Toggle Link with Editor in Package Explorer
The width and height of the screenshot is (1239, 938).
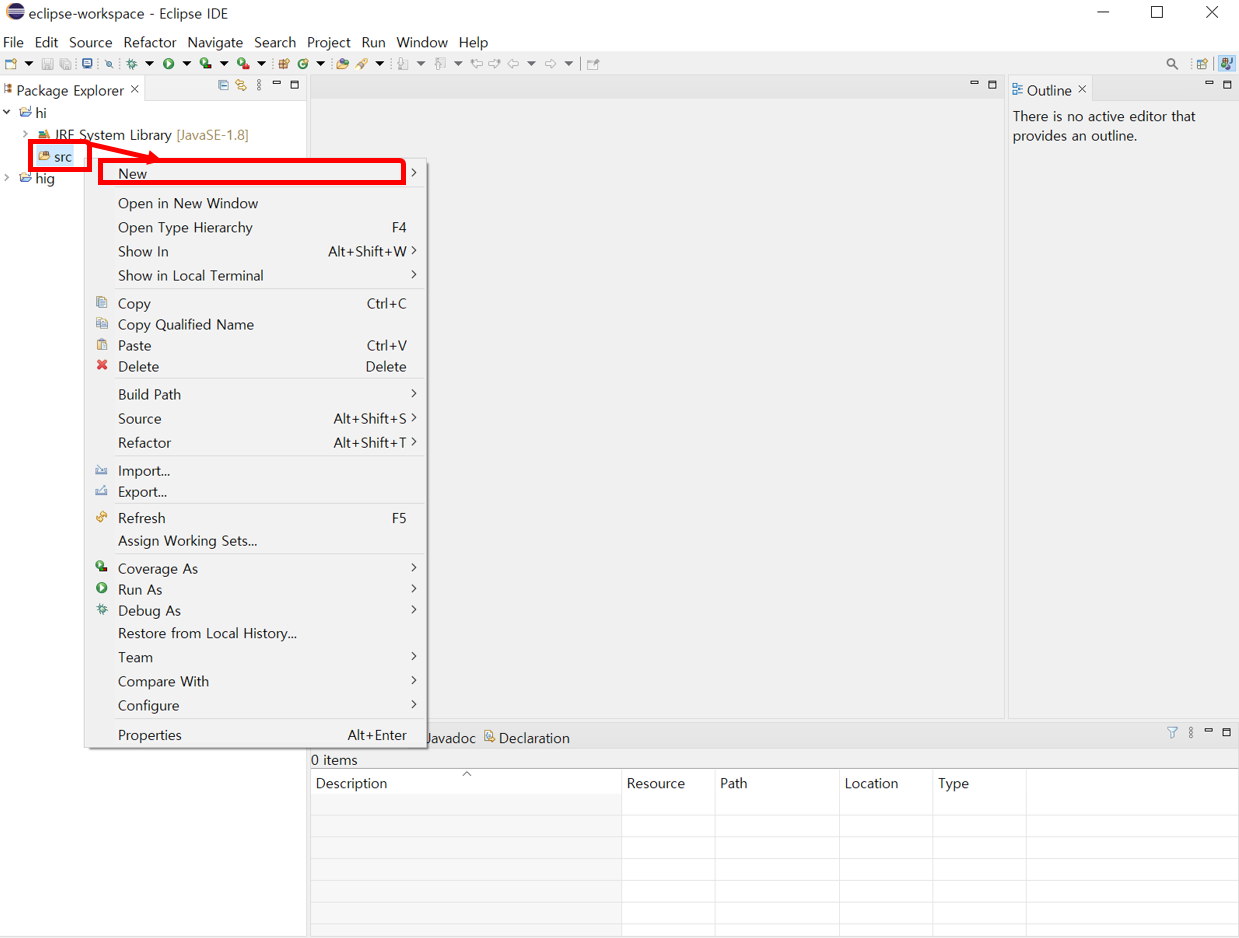coord(241,86)
